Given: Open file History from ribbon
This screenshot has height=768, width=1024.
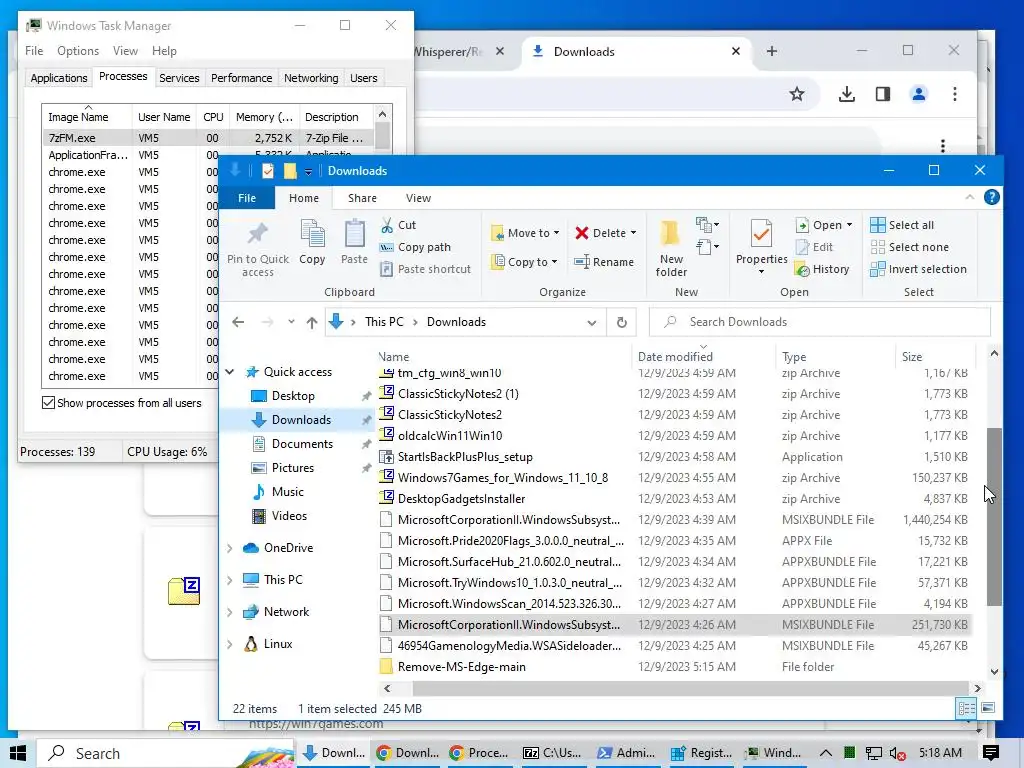Looking at the screenshot, I should [822, 269].
